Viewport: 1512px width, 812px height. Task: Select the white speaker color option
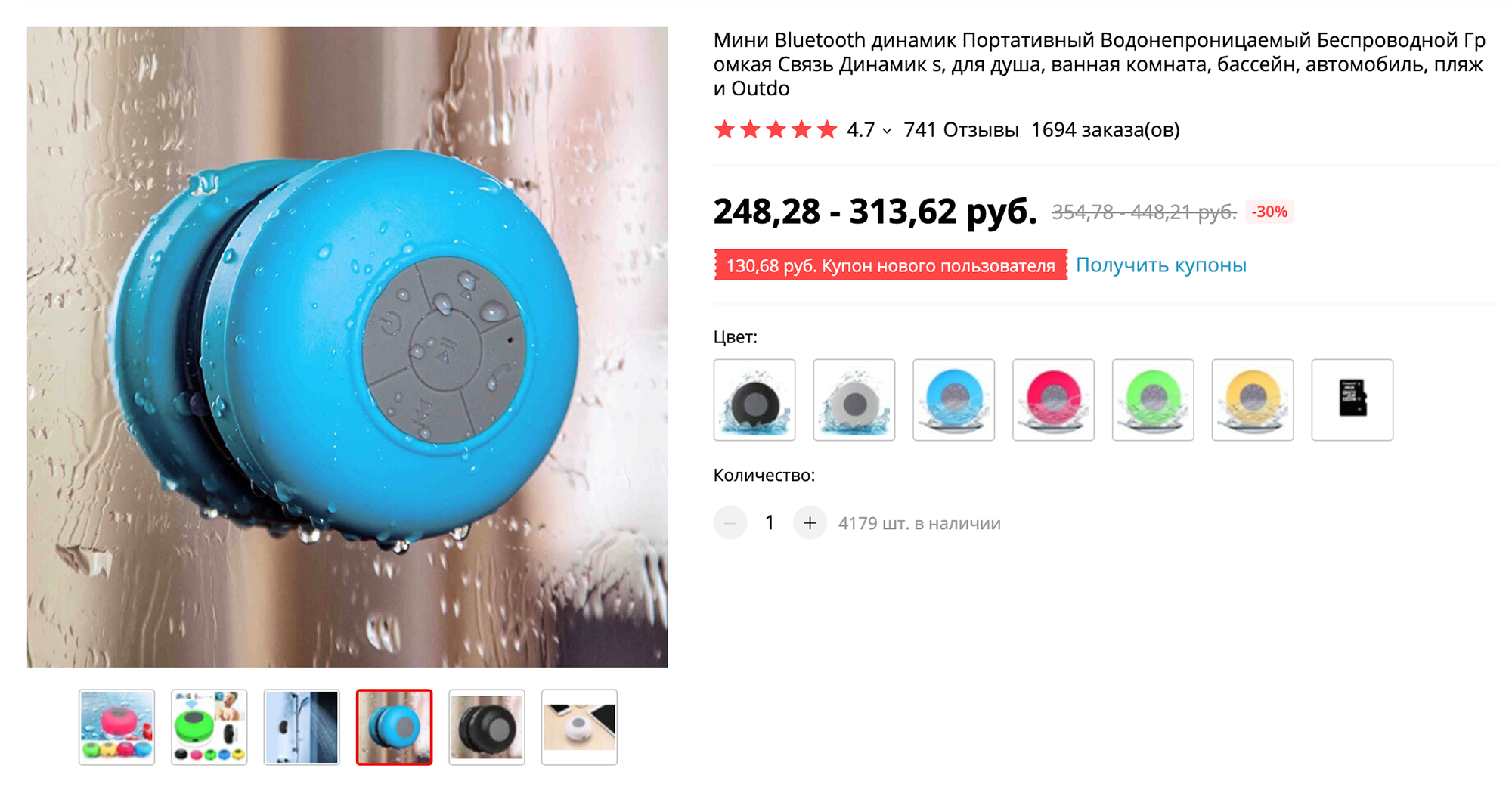pyautogui.click(x=854, y=399)
